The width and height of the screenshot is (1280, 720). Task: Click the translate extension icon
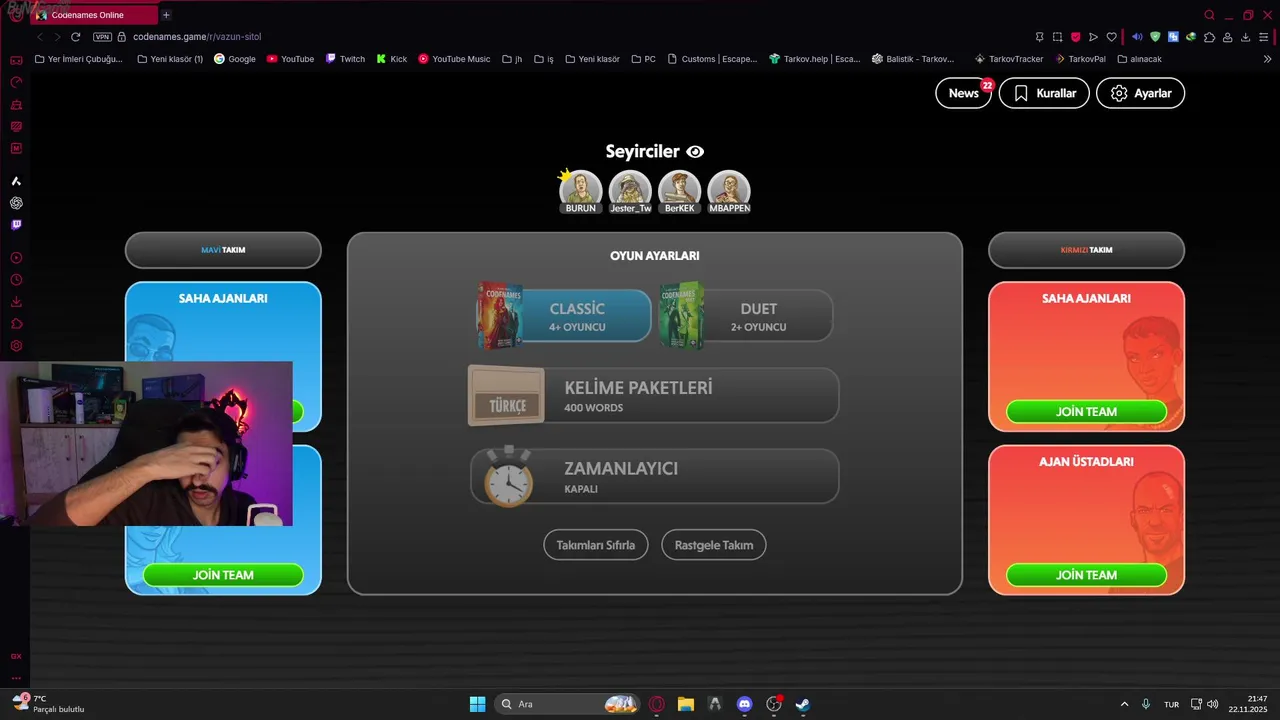[x=1174, y=37]
